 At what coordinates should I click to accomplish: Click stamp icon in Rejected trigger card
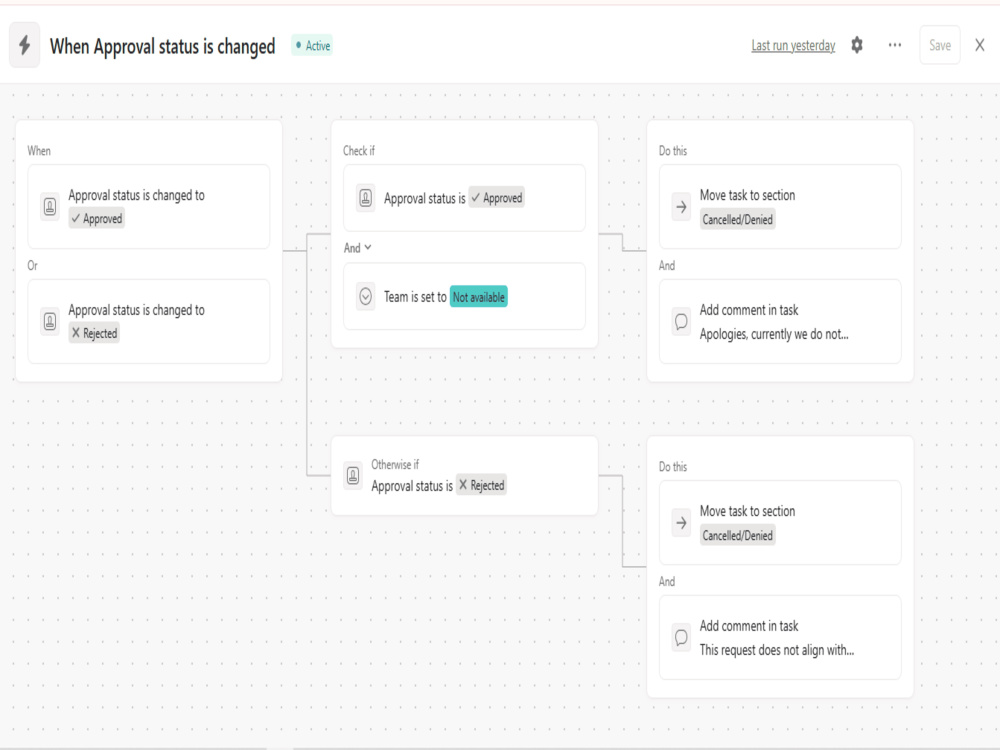[50, 321]
